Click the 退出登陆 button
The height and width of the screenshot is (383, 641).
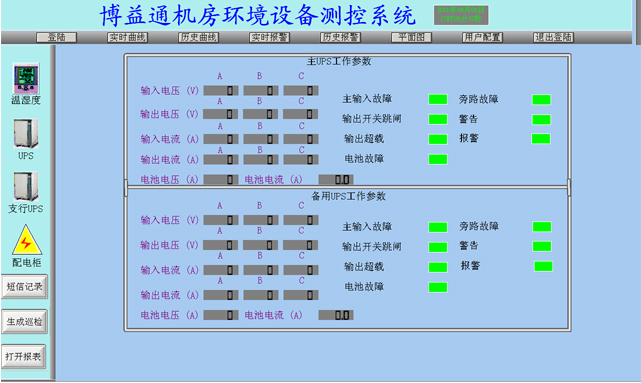click(554, 38)
